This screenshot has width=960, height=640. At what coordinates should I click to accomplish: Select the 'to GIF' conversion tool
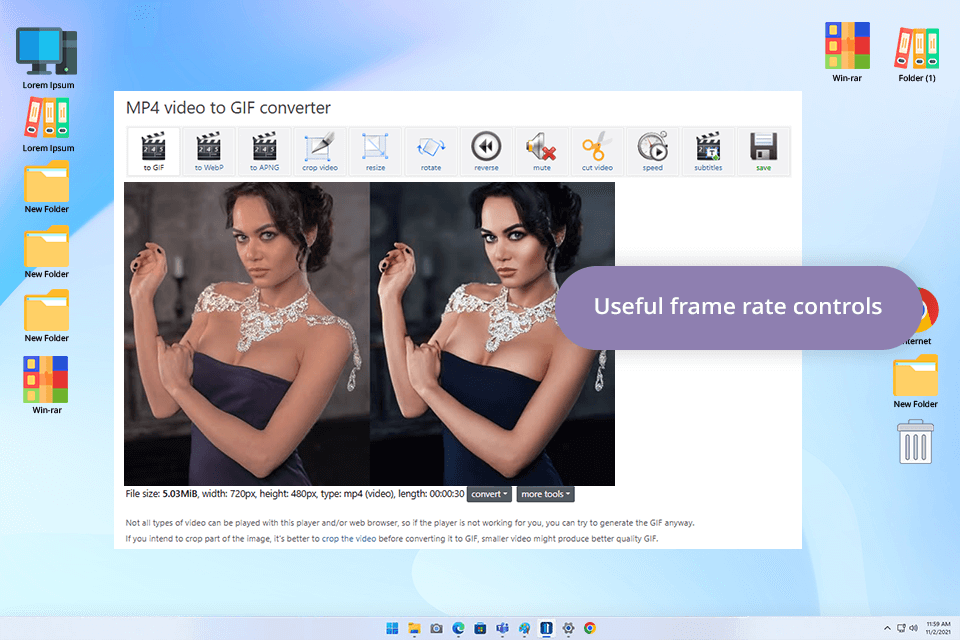pyautogui.click(x=153, y=151)
